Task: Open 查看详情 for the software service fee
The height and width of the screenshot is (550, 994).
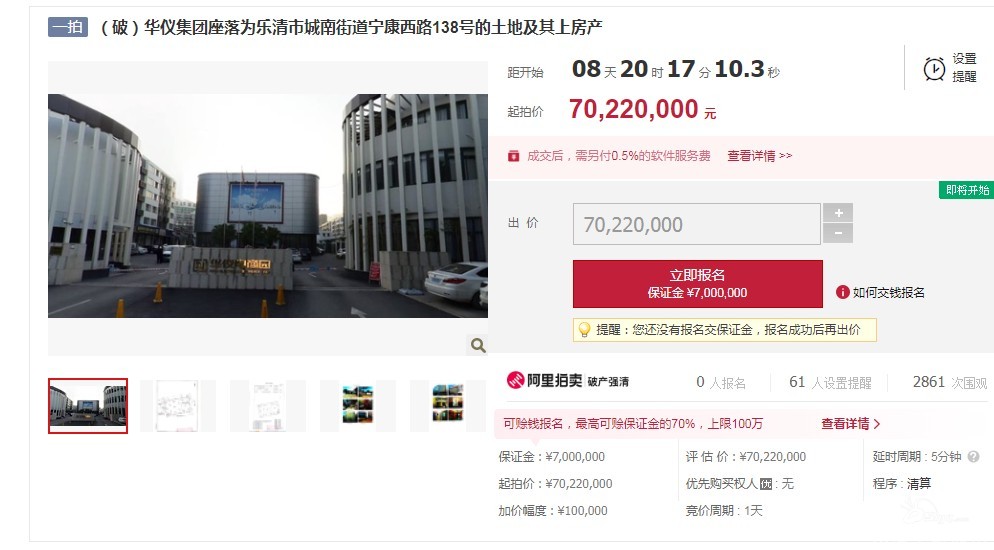Action: pyautogui.click(x=759, y=156)
